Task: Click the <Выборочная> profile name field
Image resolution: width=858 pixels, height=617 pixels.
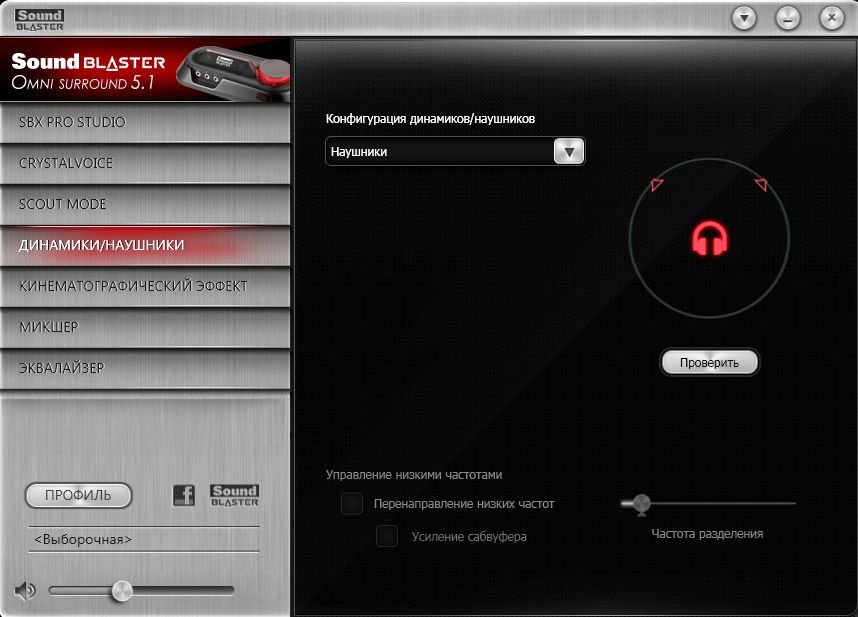Action: click(x=143, y=539)
